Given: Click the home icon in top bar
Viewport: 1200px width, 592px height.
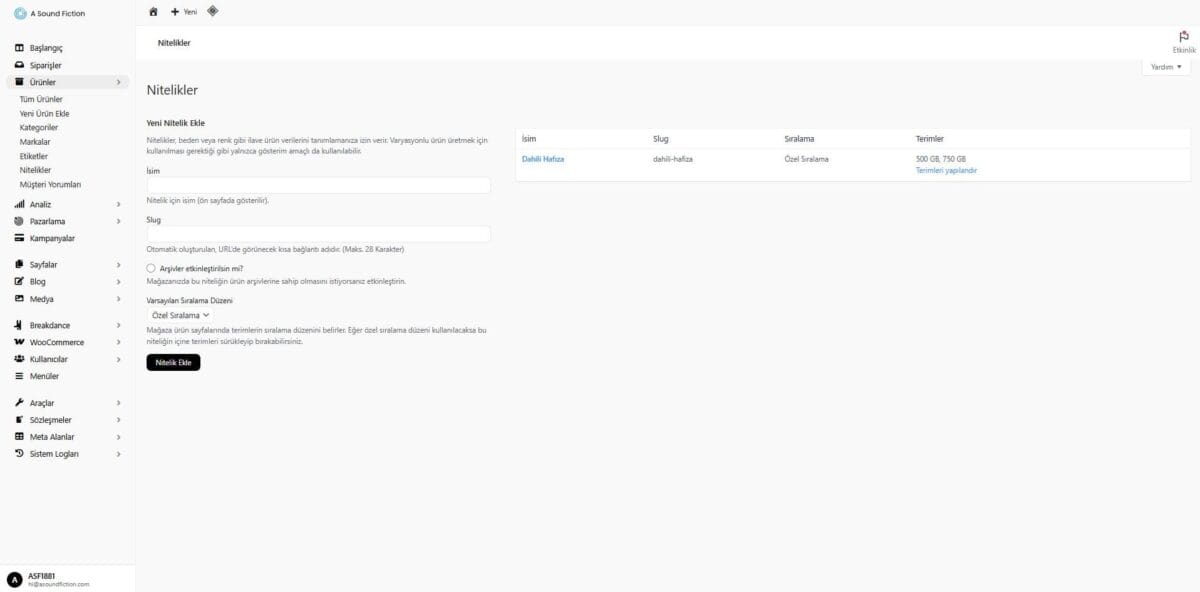Looking at the screenshot, I should [x=153, y=11].
